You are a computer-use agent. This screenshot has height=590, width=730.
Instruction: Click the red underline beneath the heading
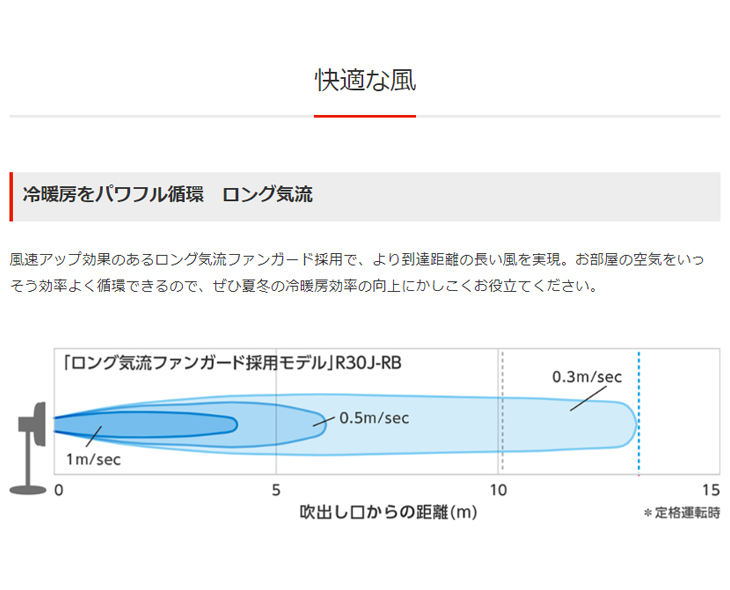(365, 116)
